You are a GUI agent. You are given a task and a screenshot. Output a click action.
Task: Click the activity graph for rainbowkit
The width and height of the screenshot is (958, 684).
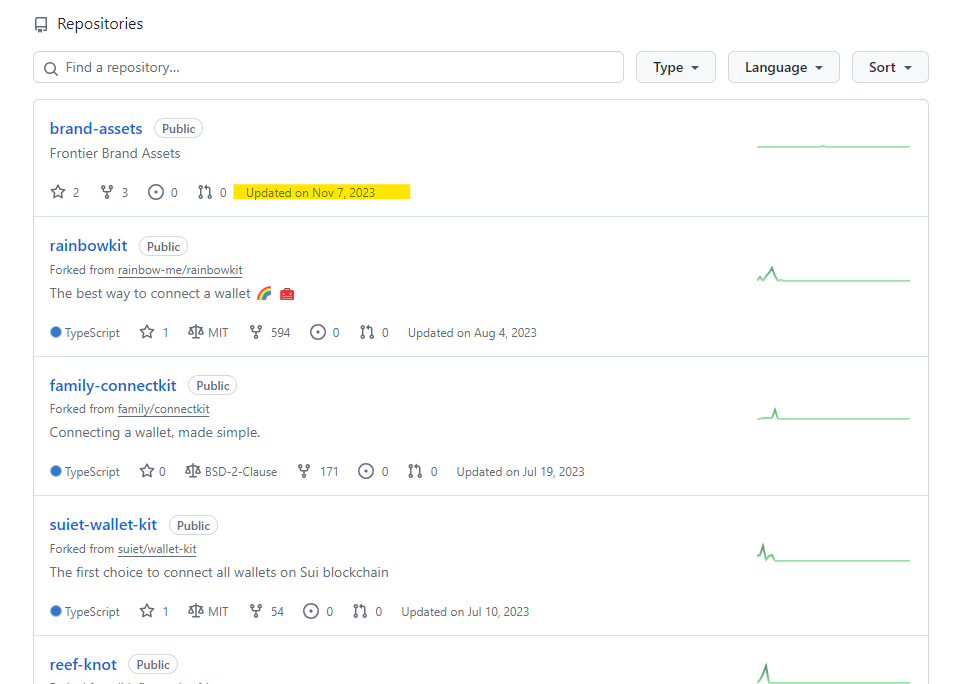(x=833, y=275)
